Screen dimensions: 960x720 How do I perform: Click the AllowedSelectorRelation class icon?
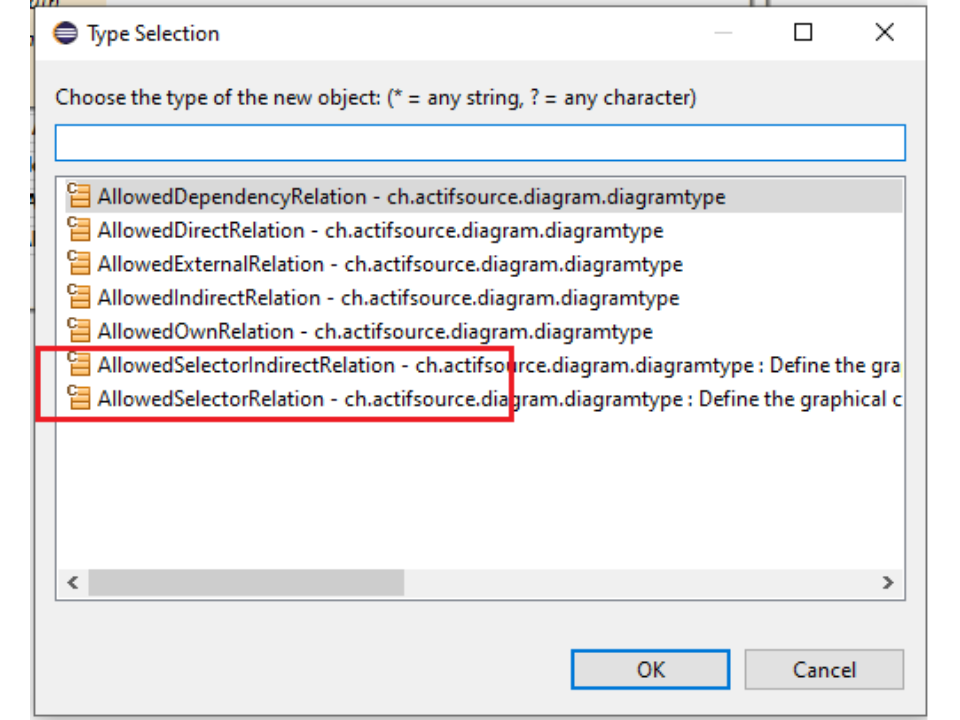coord(79,399)
